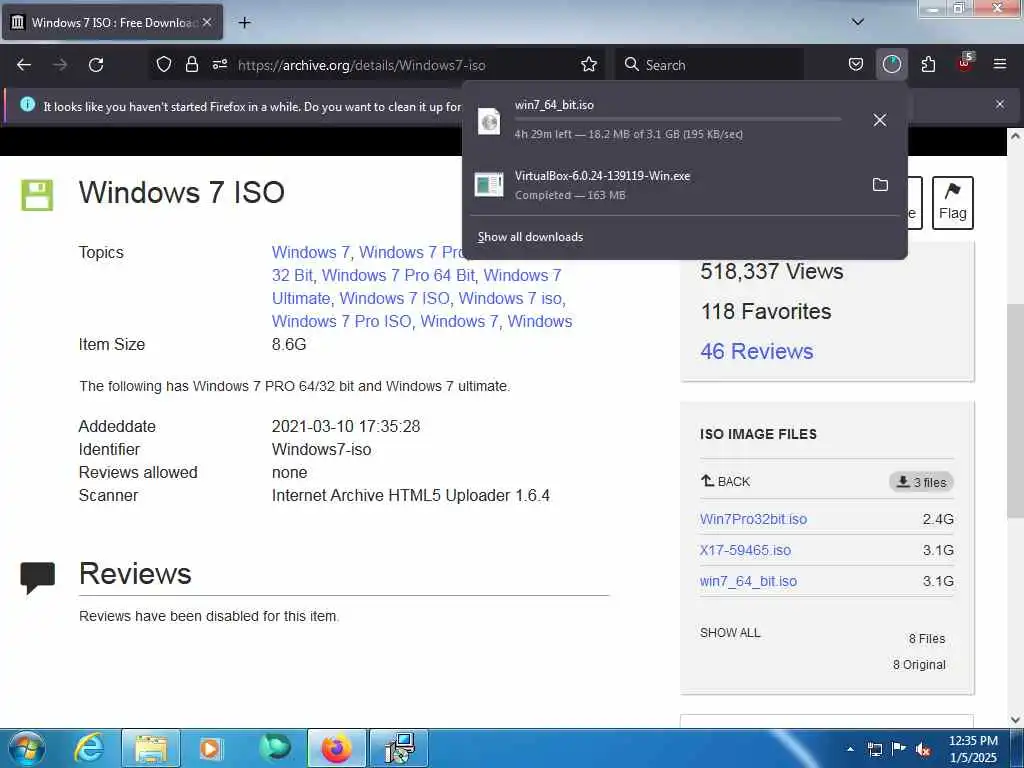
Task: Click the info icon in notification bar
Action: [27, 104]
